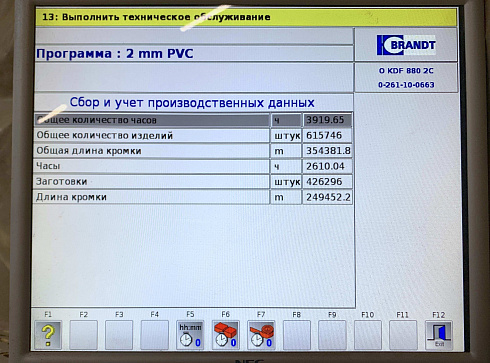
Task: Click the serial number 0-261-10-0663
Action: coord(406,85)
